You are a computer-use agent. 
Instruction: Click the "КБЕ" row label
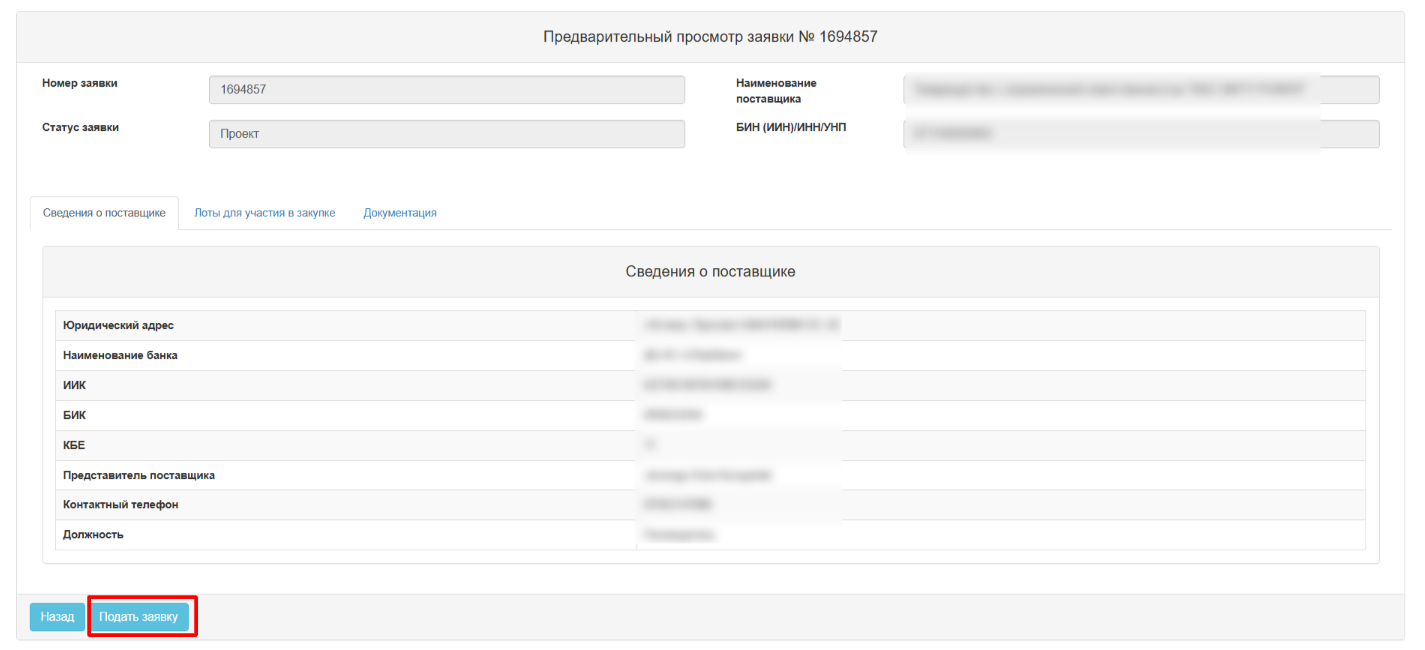point(75,445)
